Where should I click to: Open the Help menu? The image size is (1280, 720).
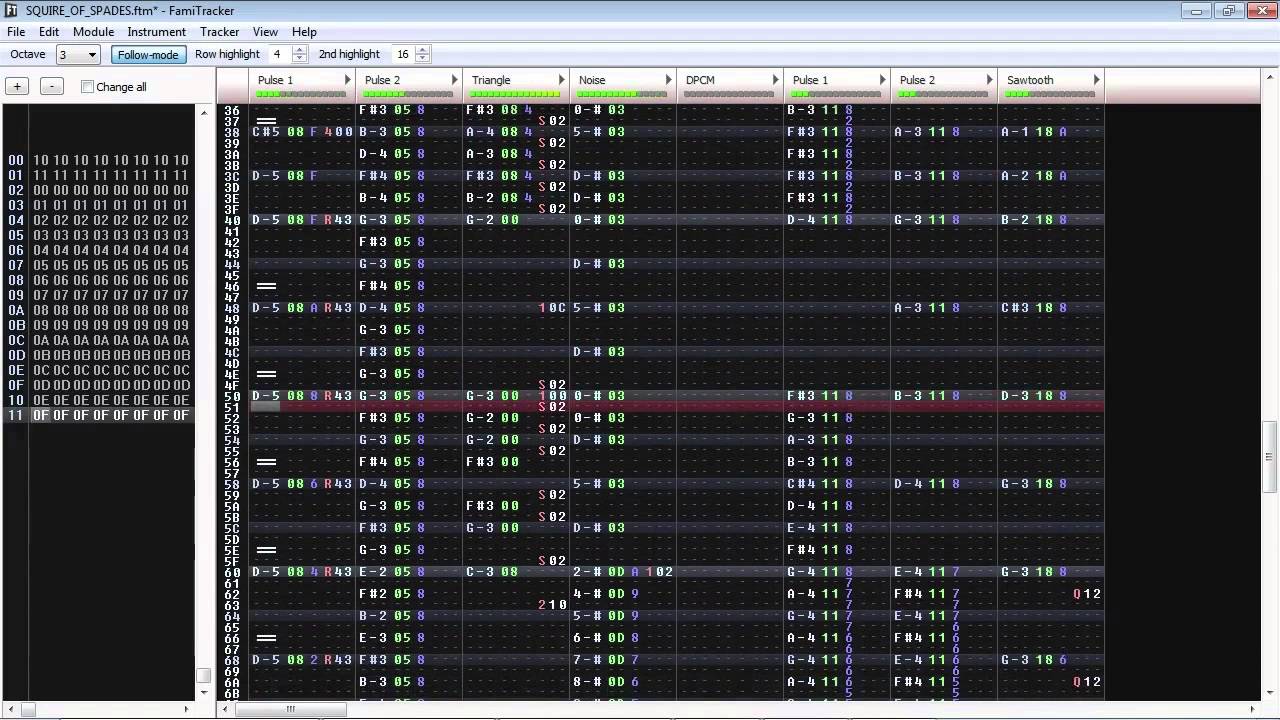point(304,32)
